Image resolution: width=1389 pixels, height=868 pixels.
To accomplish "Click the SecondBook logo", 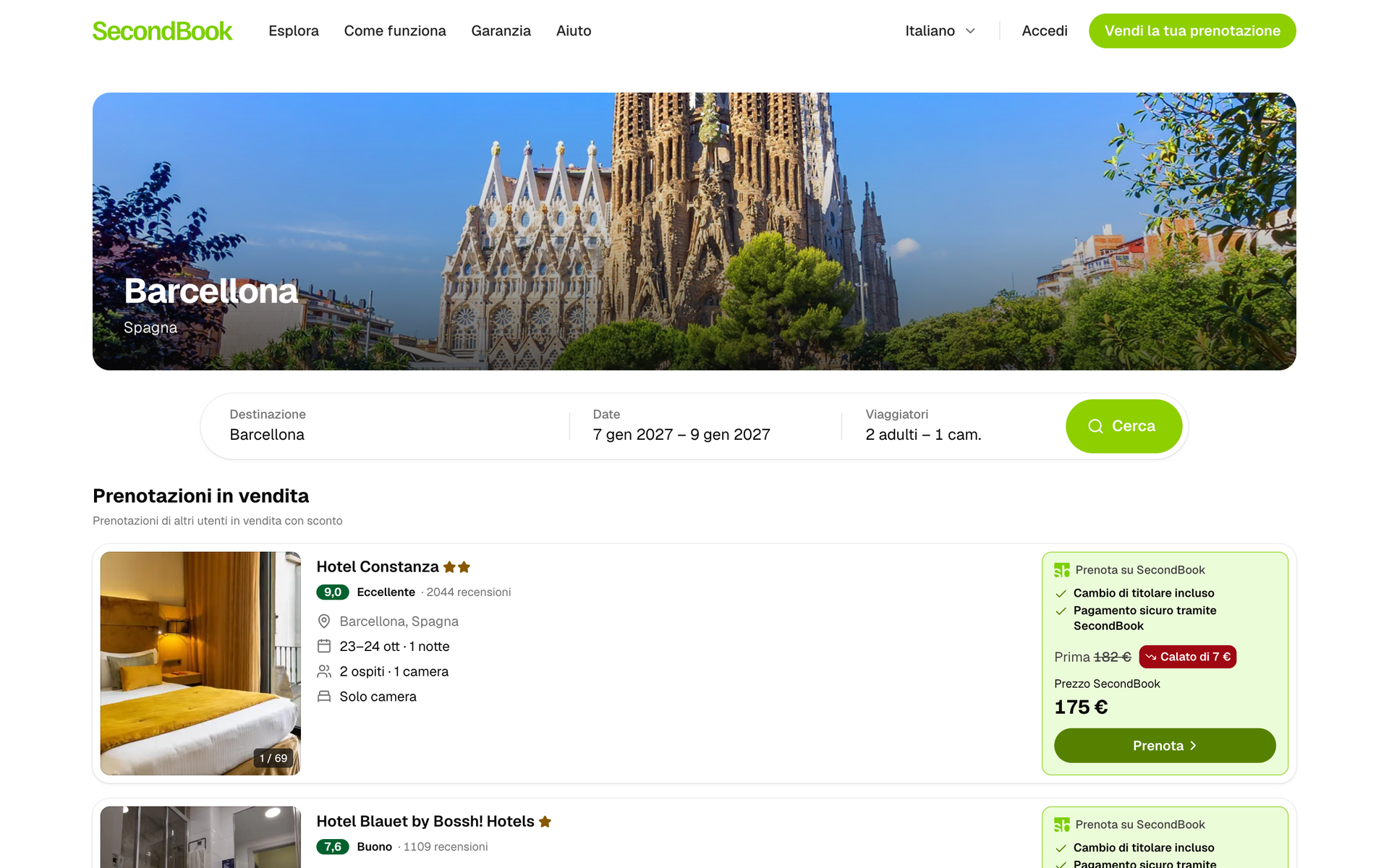I will pyautogui.click(x=162, y=31).
